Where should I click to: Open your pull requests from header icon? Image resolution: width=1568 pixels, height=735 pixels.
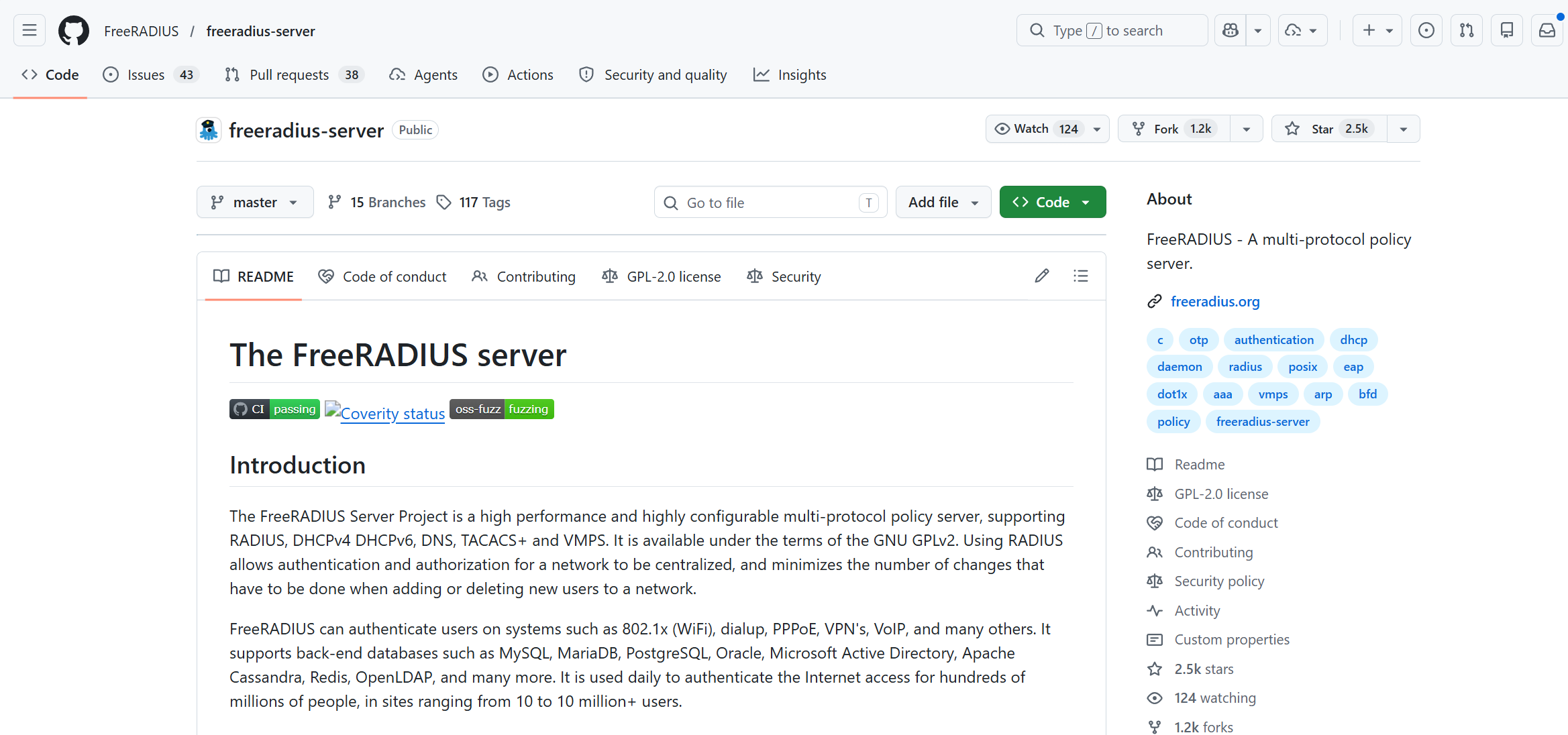pos(1467,30)
